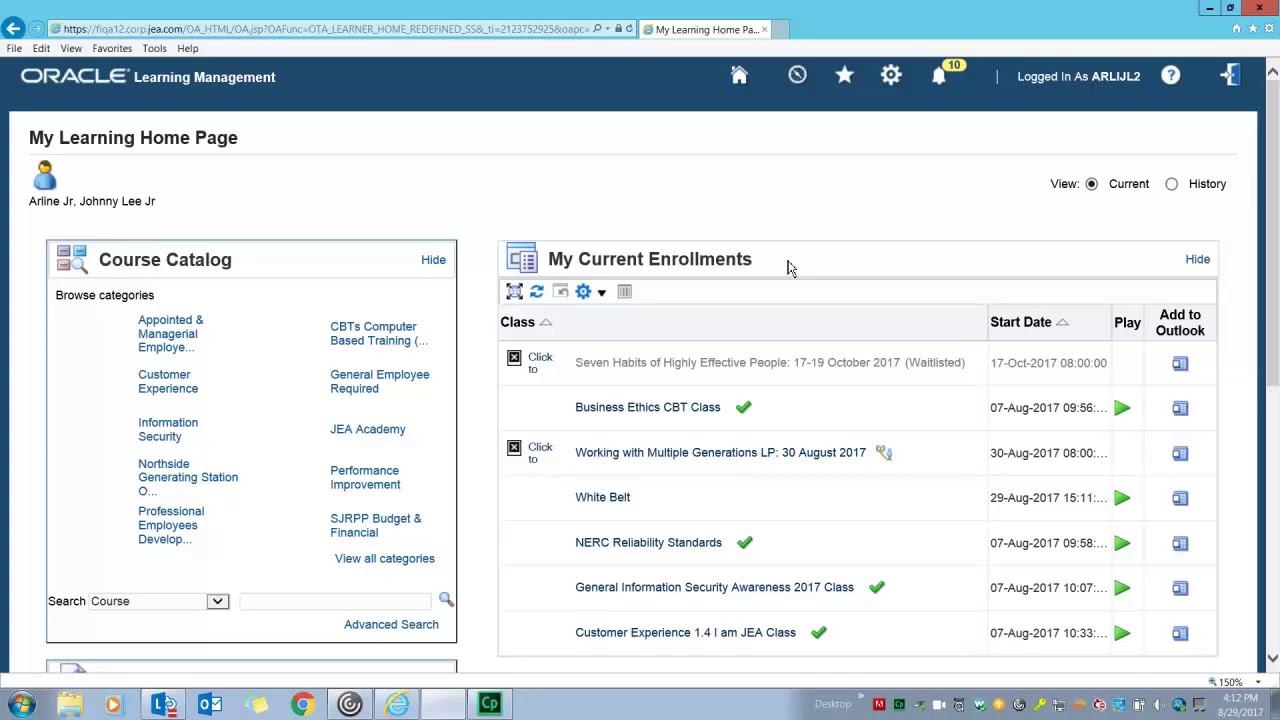
Task: Click the Help question mark icon
Action: click(x=1171, y=76)
